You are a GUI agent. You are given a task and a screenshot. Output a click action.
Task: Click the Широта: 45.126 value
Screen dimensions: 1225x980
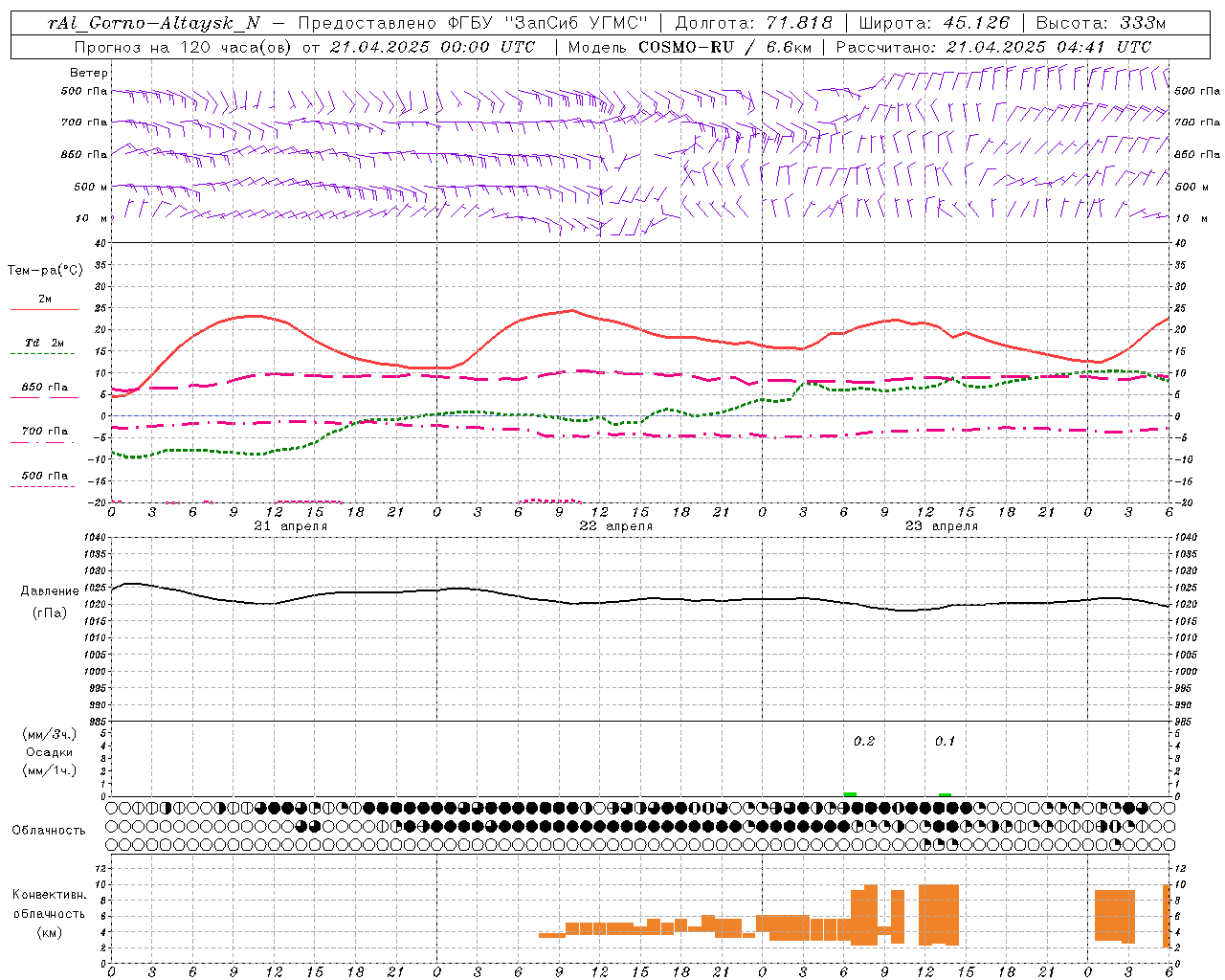click(x=934, y=23)
